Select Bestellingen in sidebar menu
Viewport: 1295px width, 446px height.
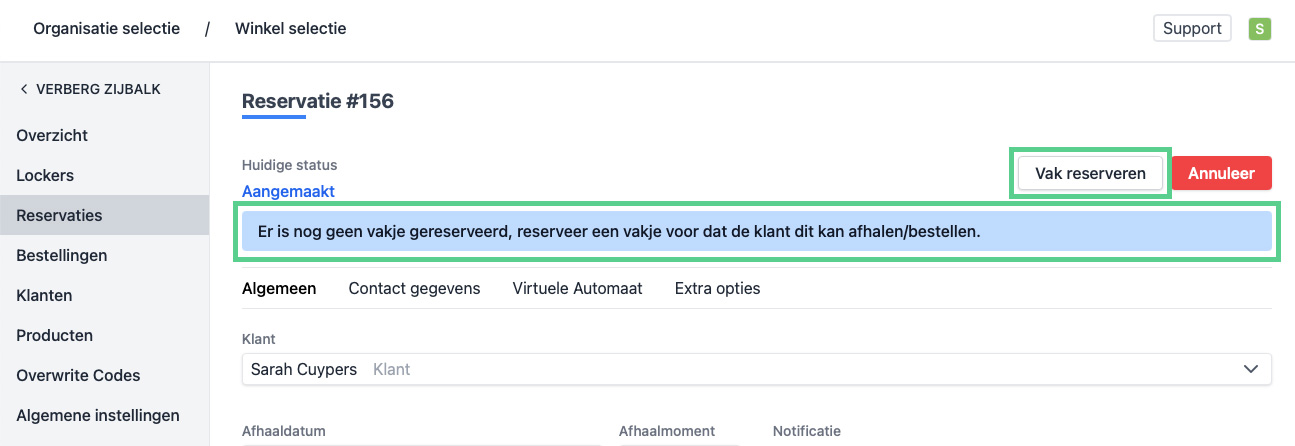(x=61, y=255)
